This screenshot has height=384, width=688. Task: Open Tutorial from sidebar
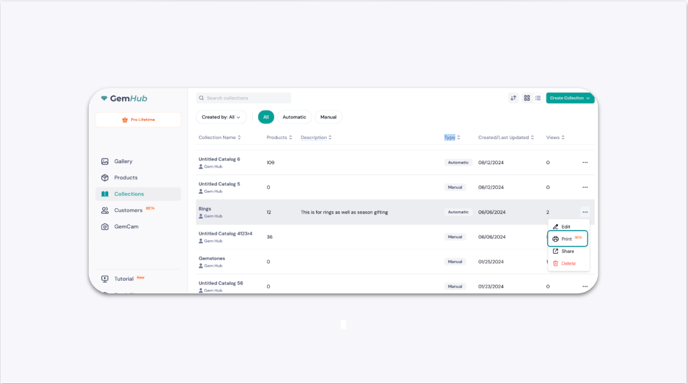(x=124, y=279)
